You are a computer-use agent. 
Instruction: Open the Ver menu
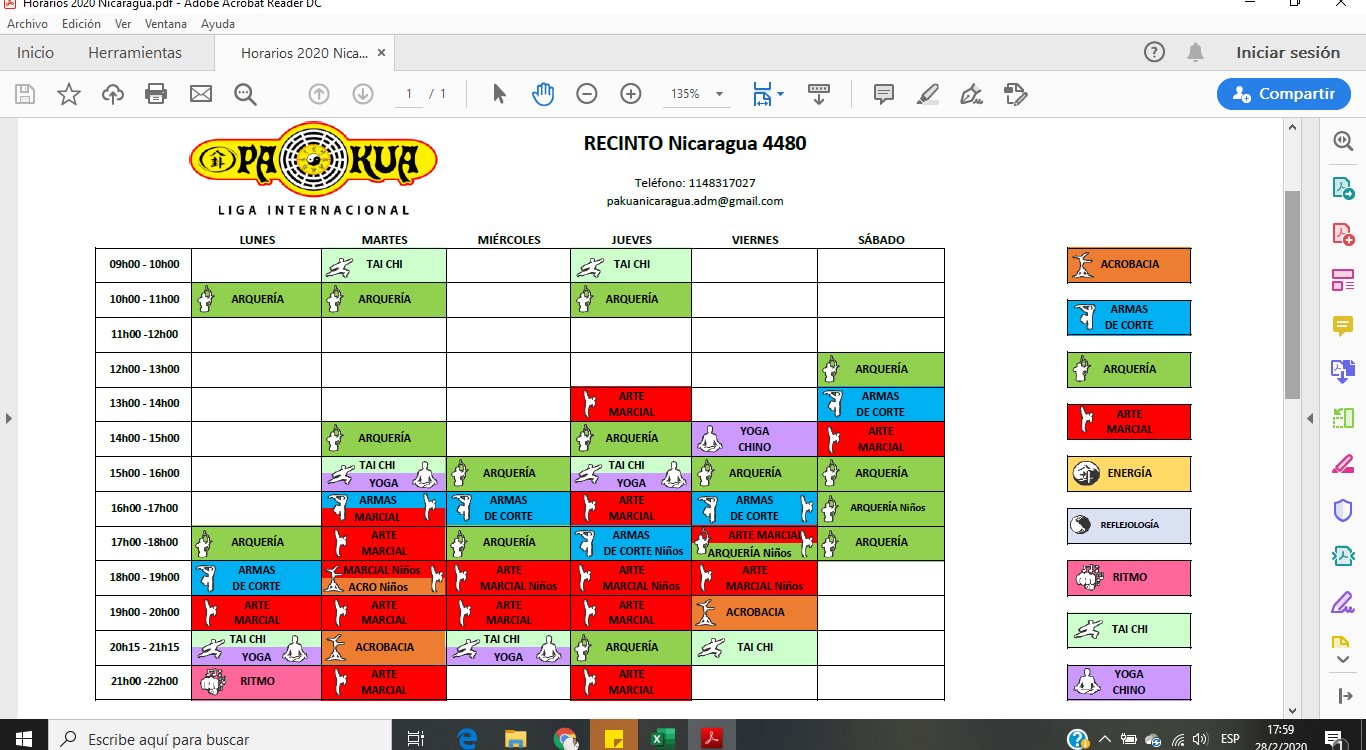point(123,24)
